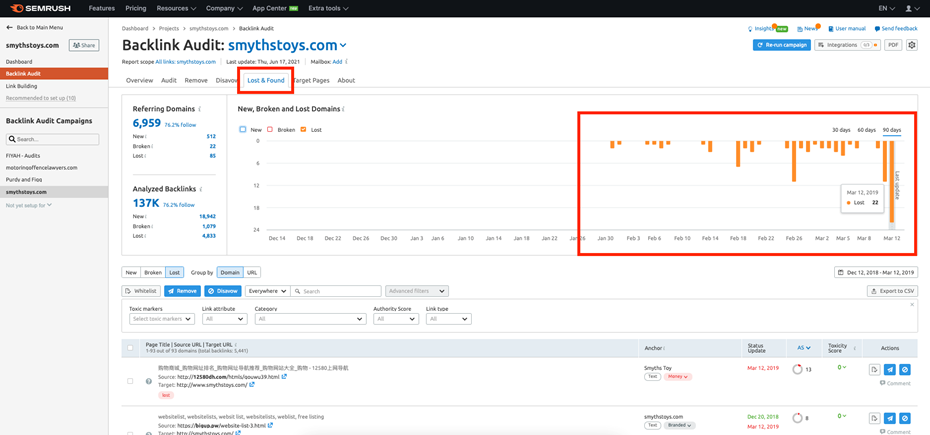930x435 pixels.
Task: Click Re-run campaign button
Action: [x=782, y=45]
